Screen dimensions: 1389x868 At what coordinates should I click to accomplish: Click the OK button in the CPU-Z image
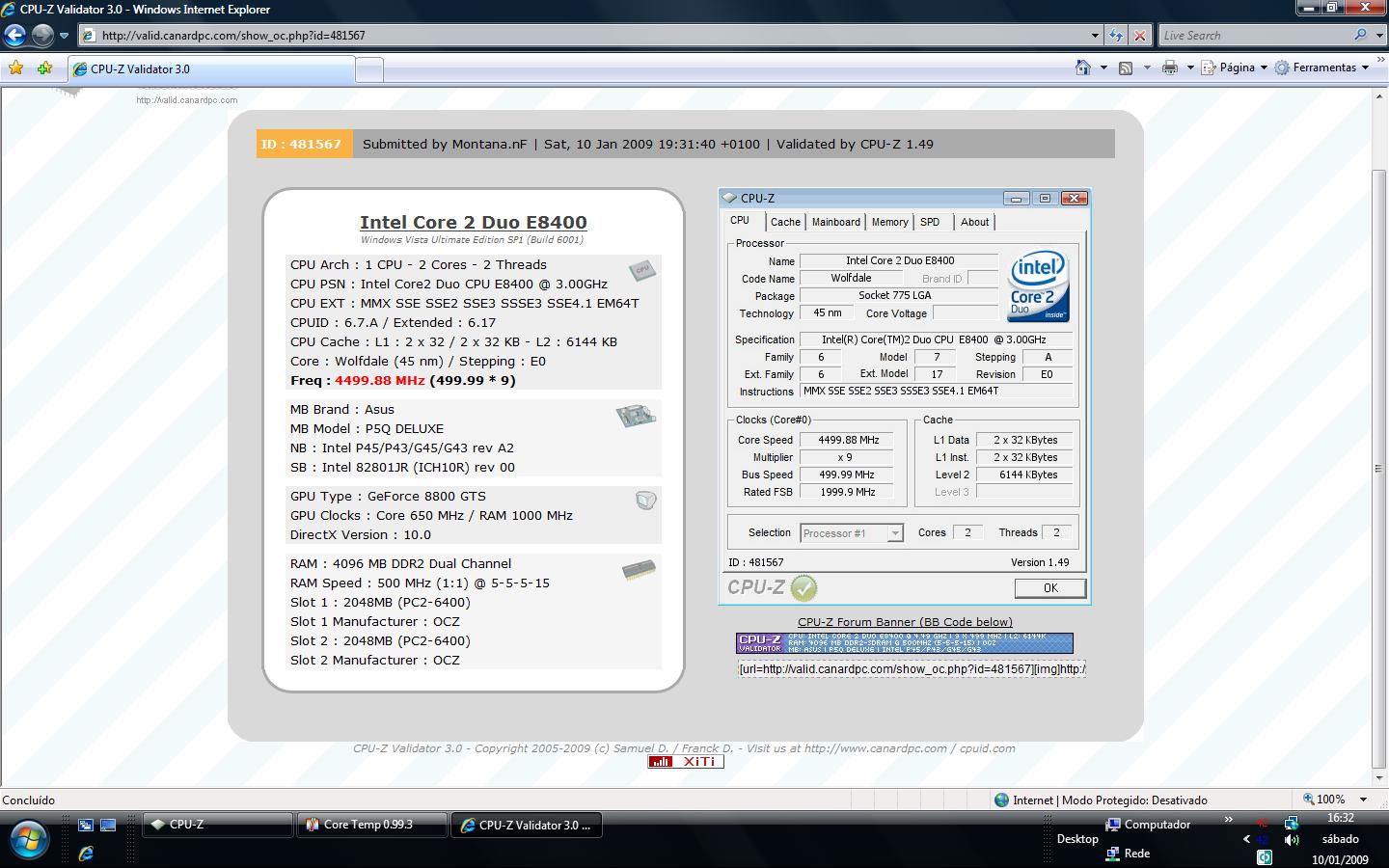point(1050,587)
